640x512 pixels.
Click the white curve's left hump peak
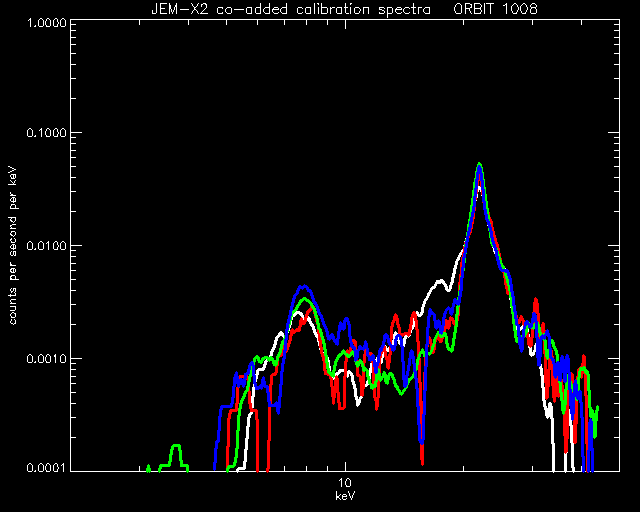298,312
